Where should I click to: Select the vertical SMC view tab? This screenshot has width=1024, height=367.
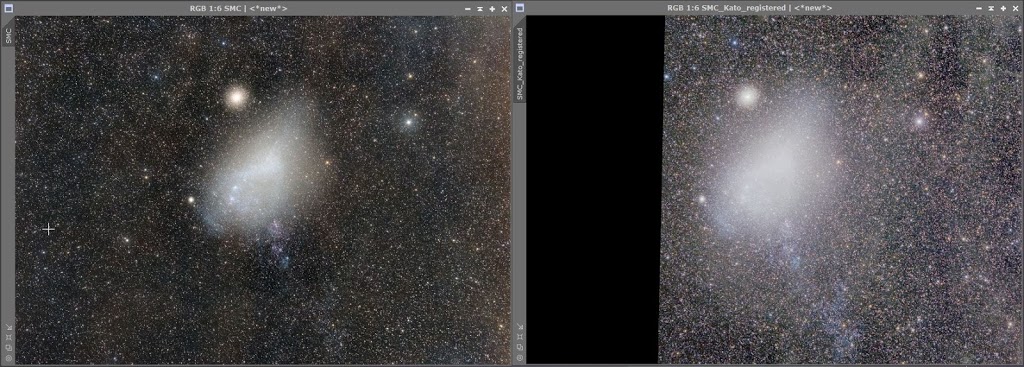pyautogui.click(x=8, y=35)
